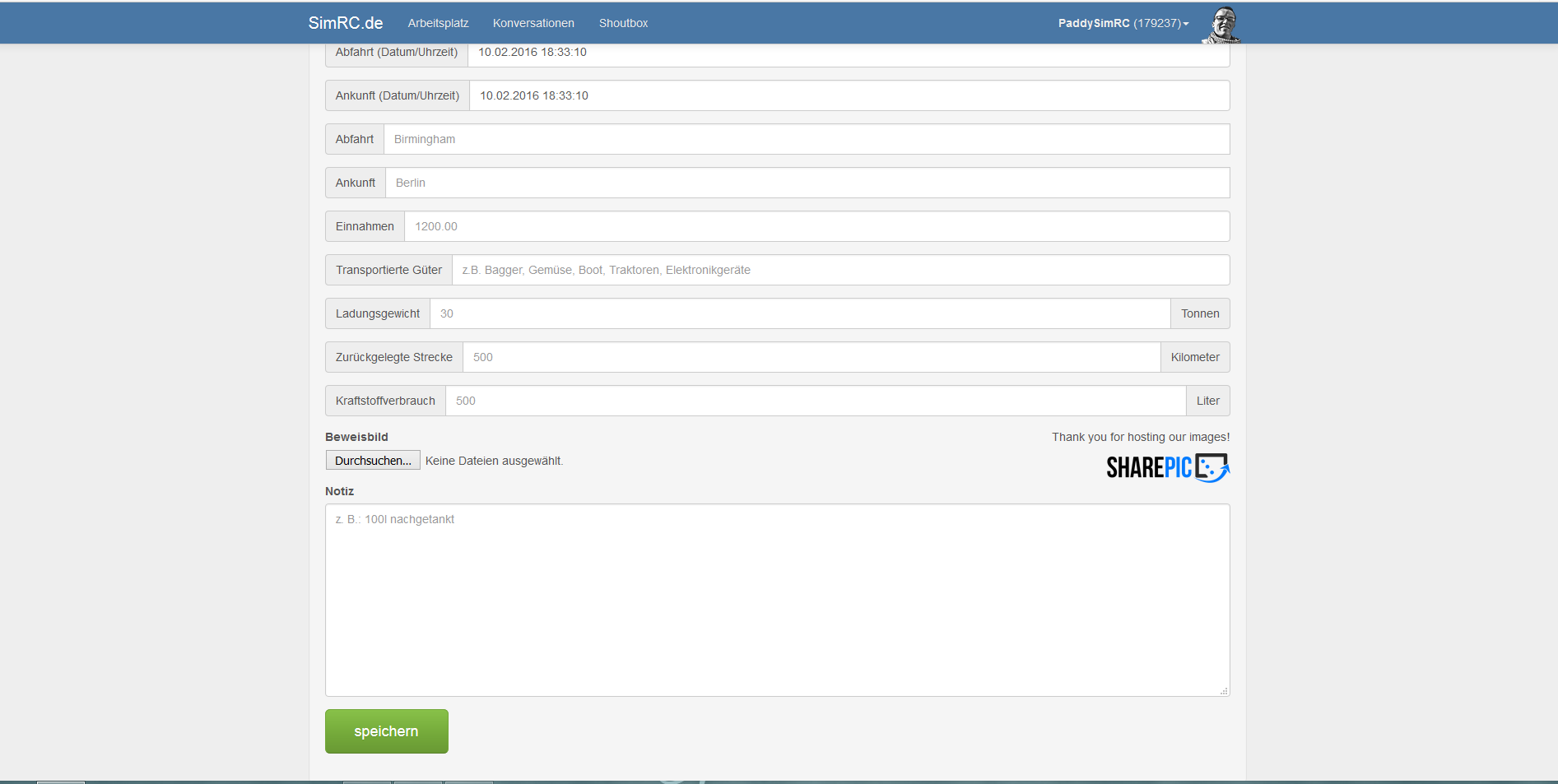Click the Einnahmen input field
Viewport: 1558px width, 784px height.
816,226
